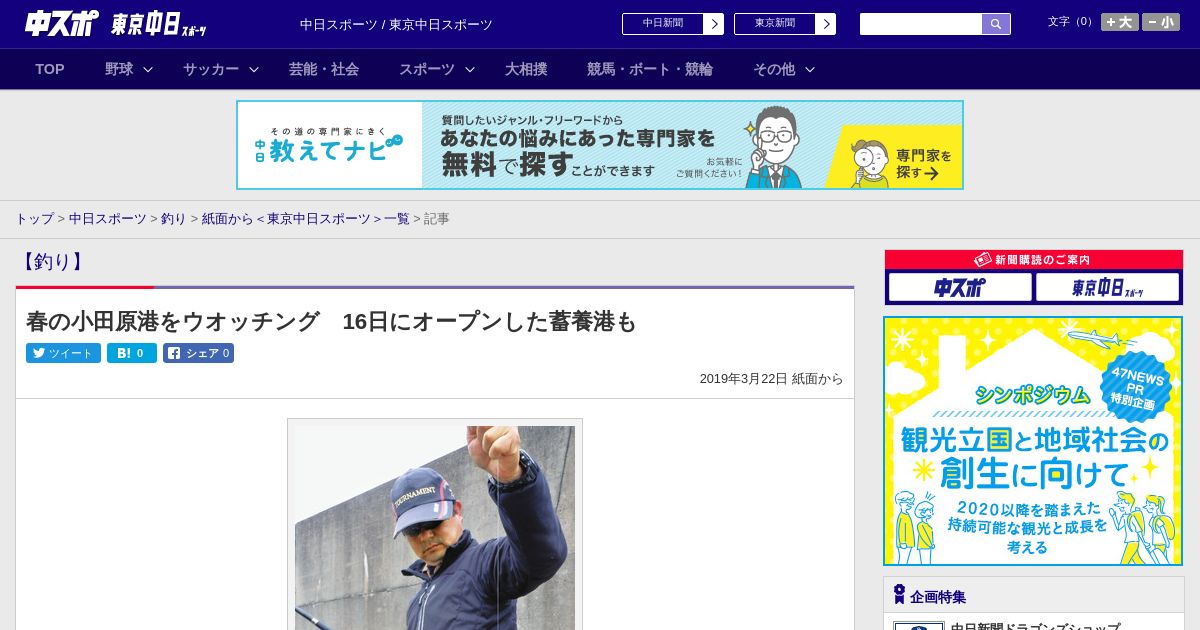
Task: Click the article headline 春の小田原港をウオッチング
Action: pyautogui.click(x=331, y=322)
